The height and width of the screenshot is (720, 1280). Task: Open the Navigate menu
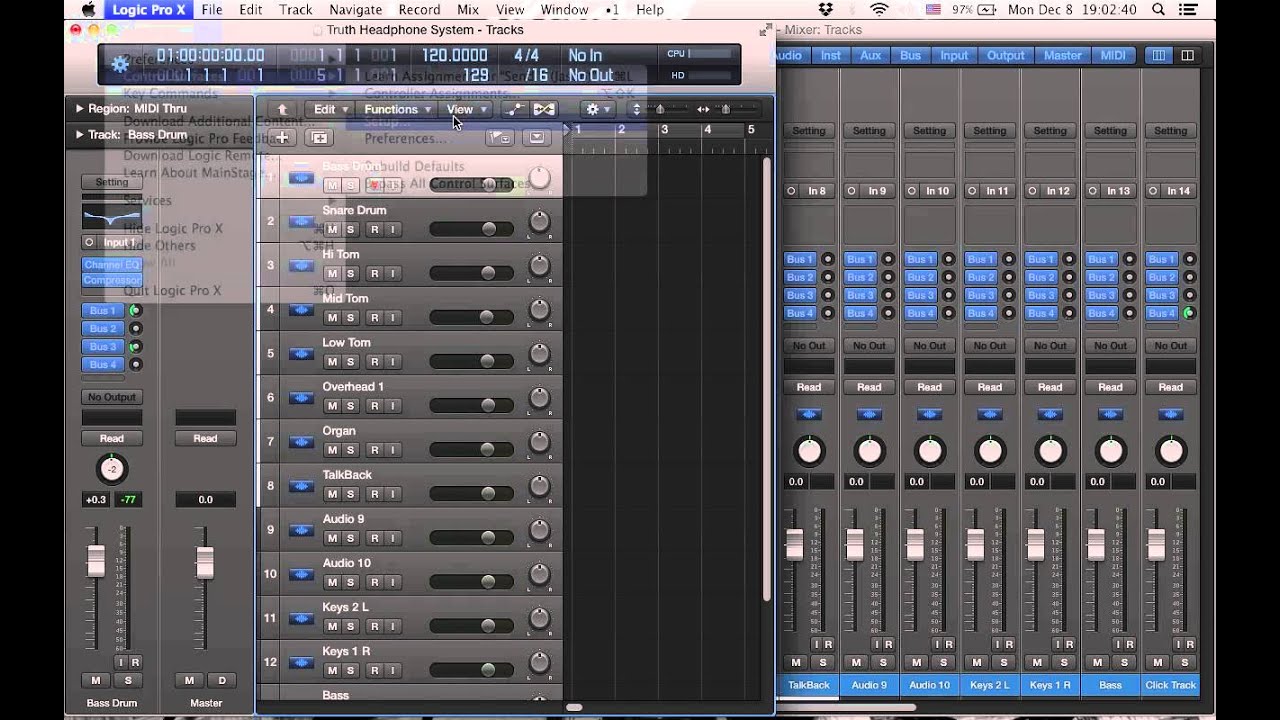(x=356, y=10)
